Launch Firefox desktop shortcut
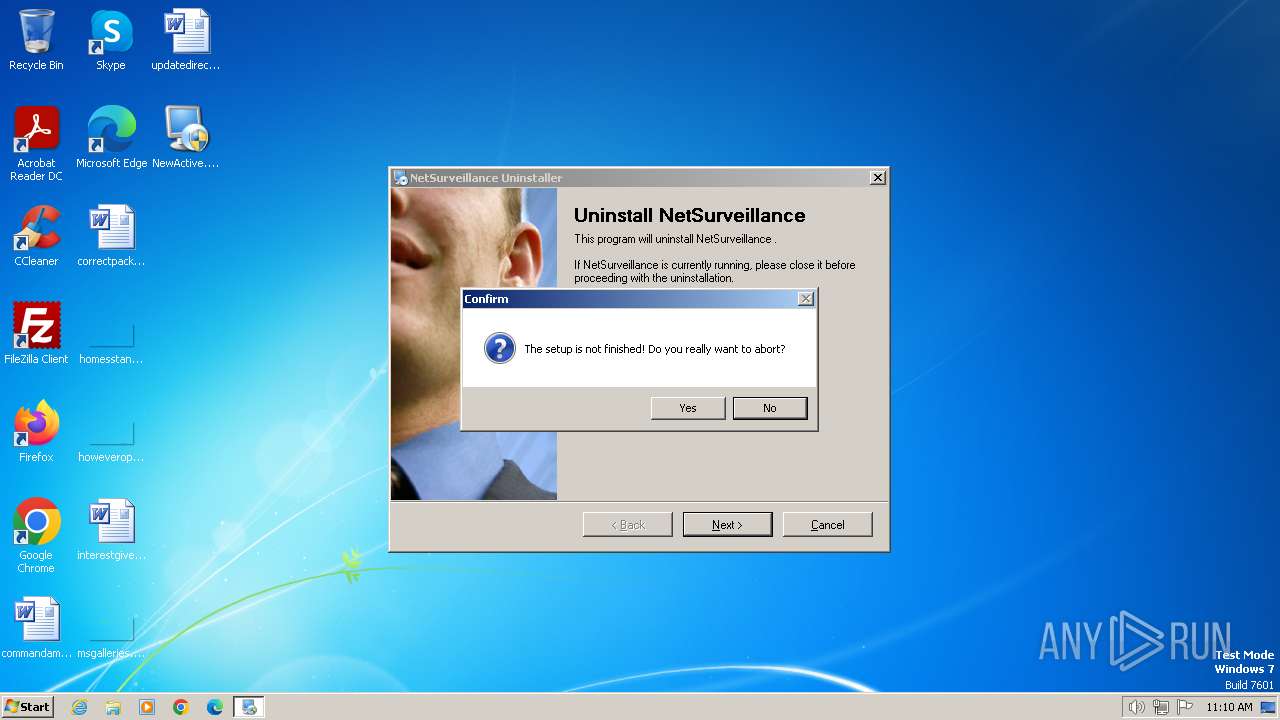This screenshot has width=1280, height=720. (36, 432)
